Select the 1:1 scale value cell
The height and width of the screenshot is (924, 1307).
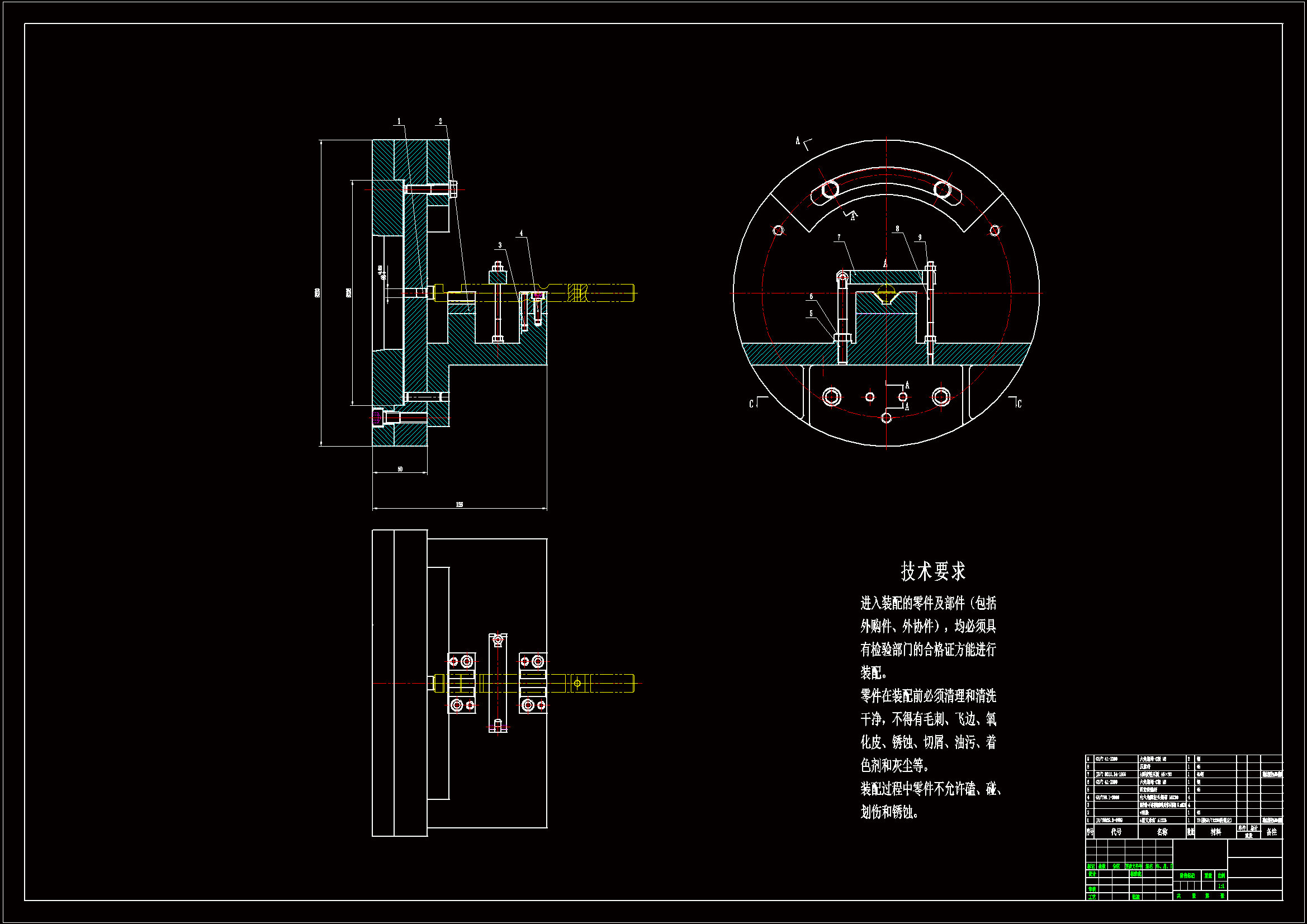tap(1220, 886)
